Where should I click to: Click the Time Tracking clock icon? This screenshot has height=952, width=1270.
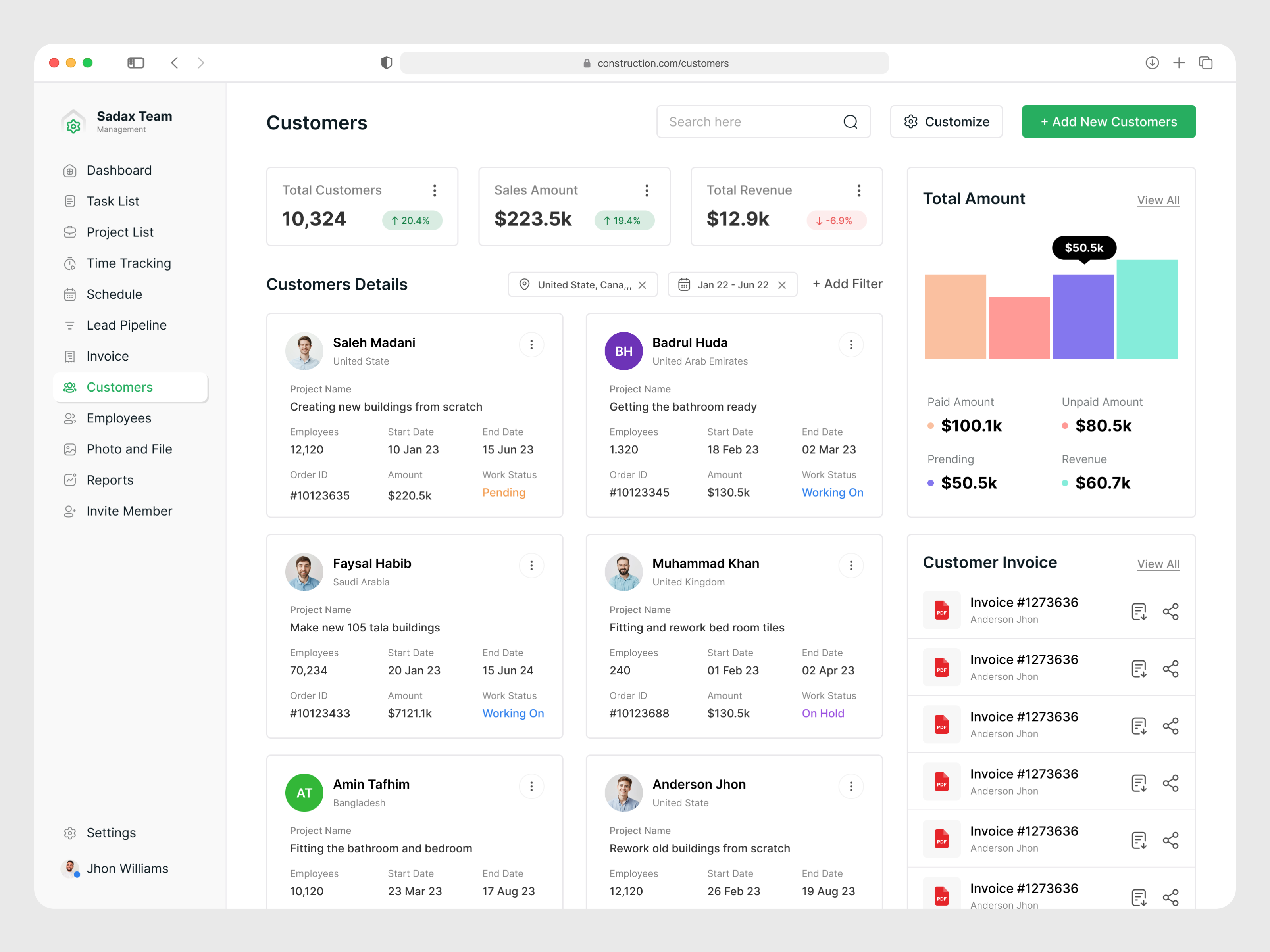click(70, 263)
